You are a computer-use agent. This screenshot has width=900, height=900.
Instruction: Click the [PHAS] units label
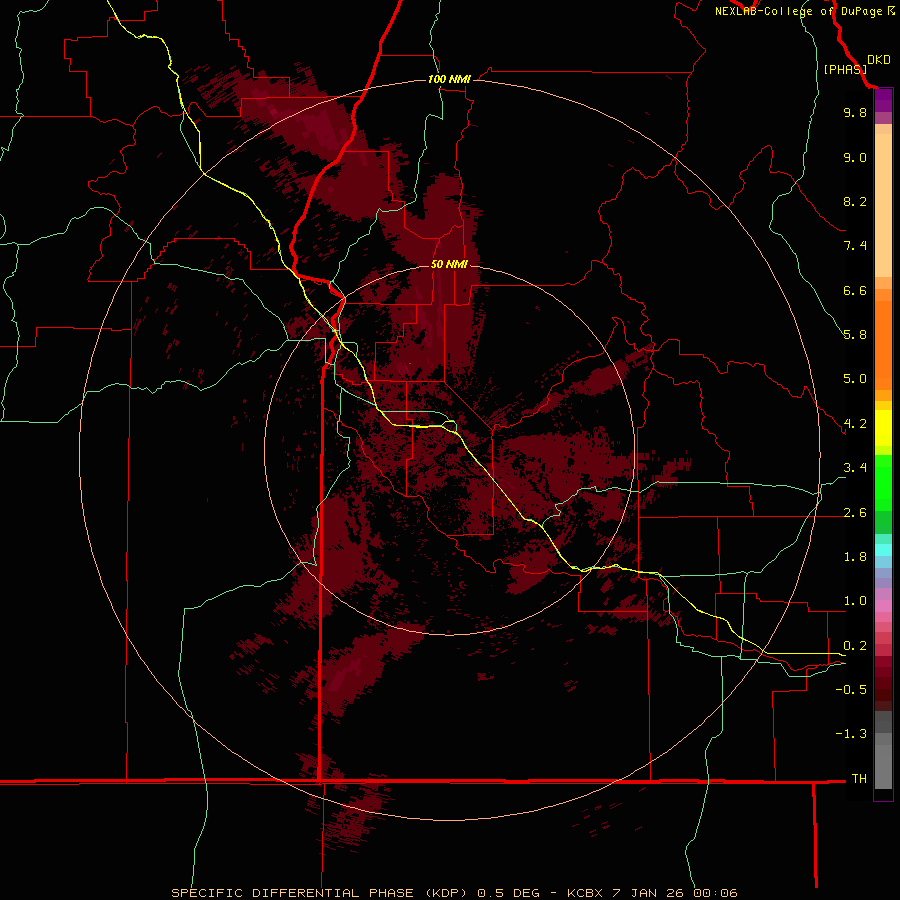pos(845,69)
